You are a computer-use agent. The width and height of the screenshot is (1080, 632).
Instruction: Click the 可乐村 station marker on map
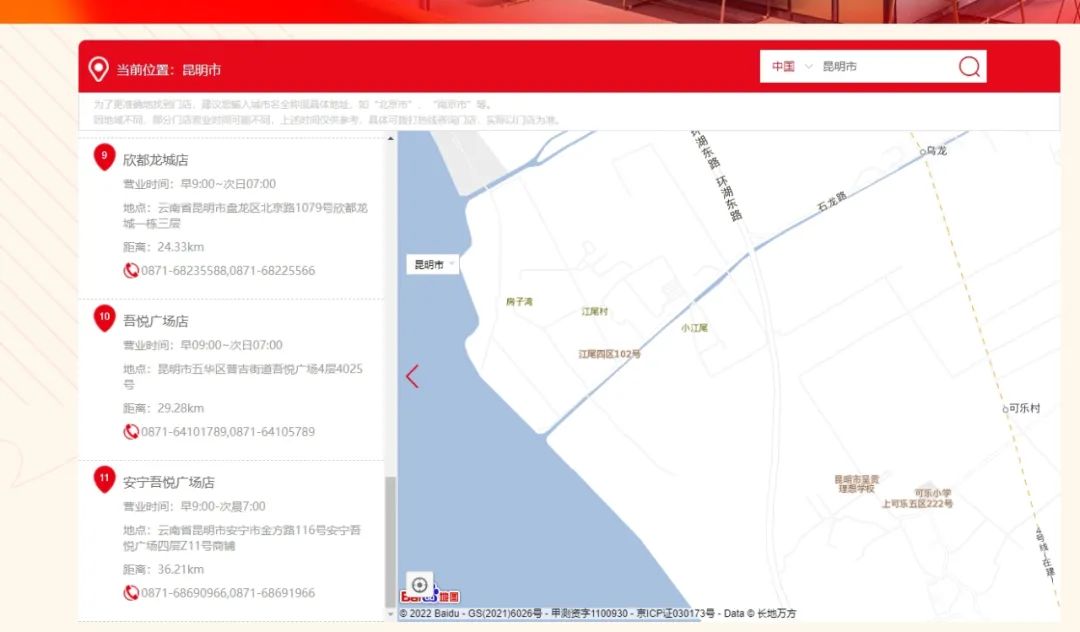pyautogui.click(x=1006, y=409)
